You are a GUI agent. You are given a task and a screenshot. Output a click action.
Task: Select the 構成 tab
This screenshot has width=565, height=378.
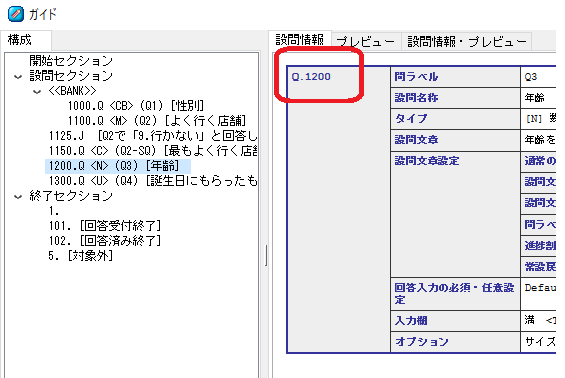[26, 40]
